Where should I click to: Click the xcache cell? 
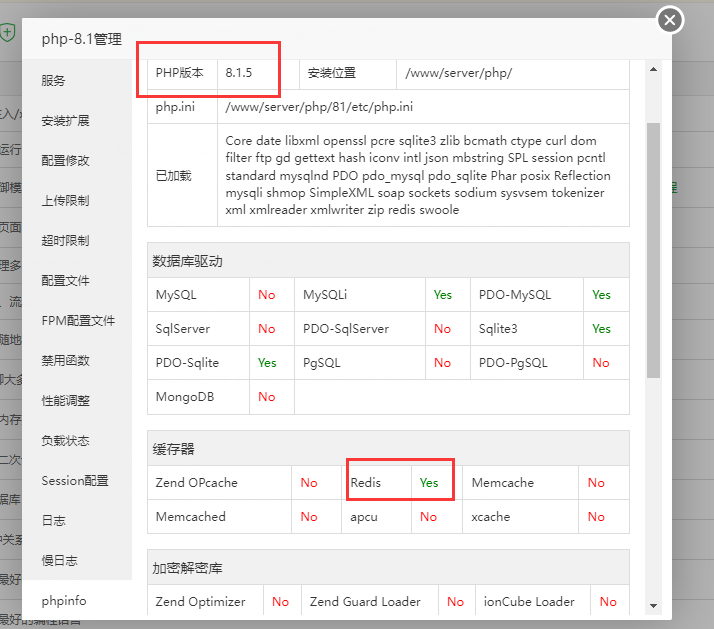[x=520, y=516]
